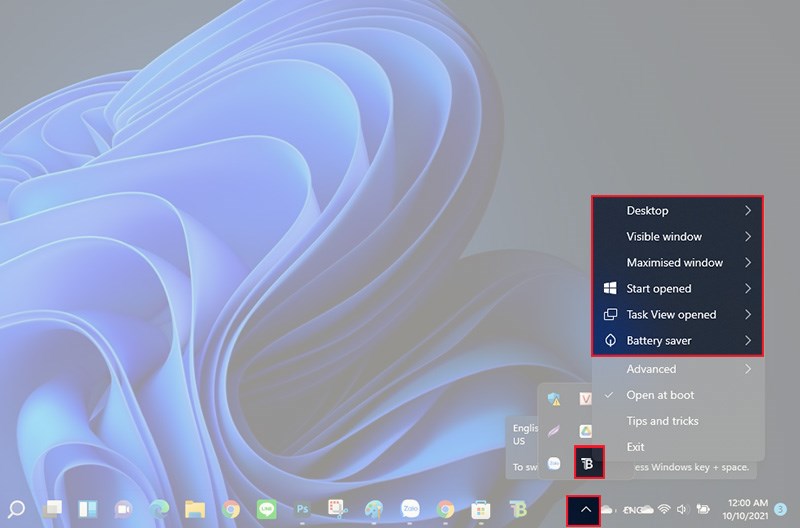Open the Paint palette taskbar icon

(374, 509)
